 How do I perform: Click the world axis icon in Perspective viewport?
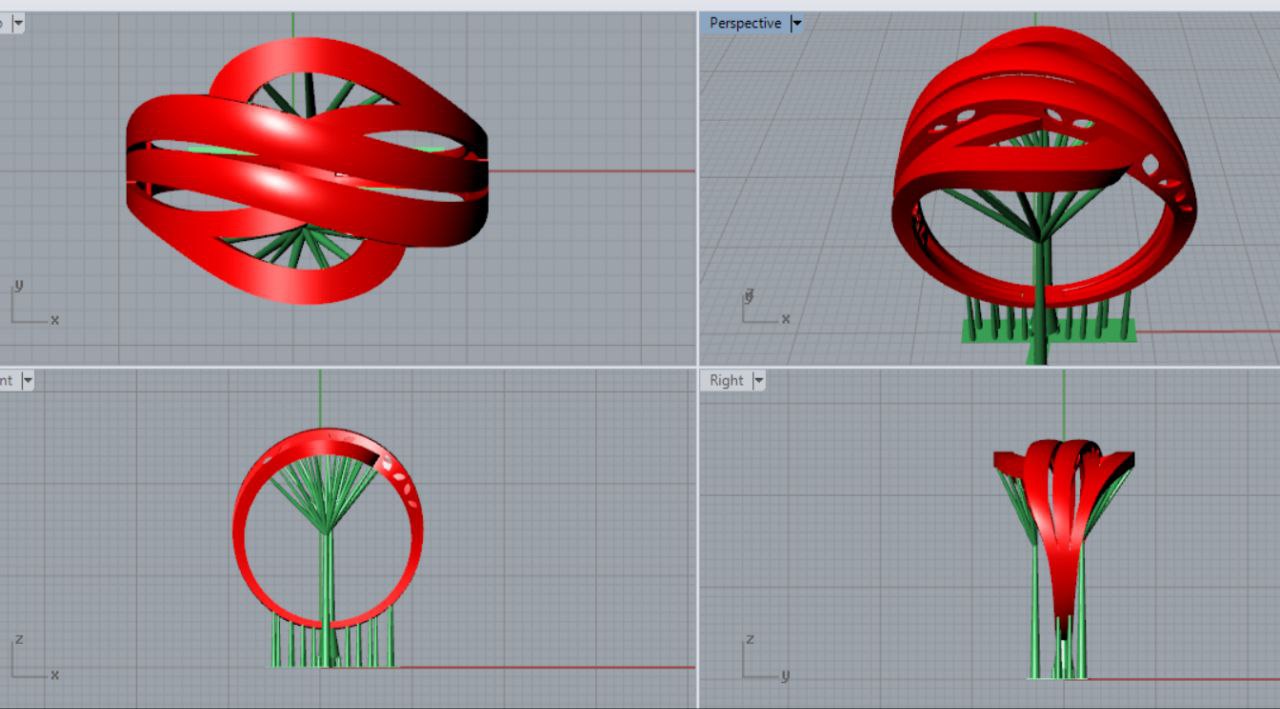[x=764, y=307]
